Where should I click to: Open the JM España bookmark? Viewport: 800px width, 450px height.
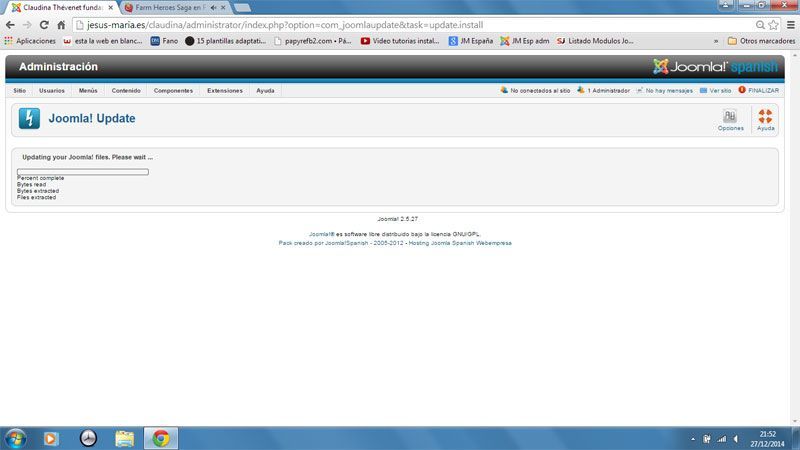pyautogui.click(x=470, y=41)
